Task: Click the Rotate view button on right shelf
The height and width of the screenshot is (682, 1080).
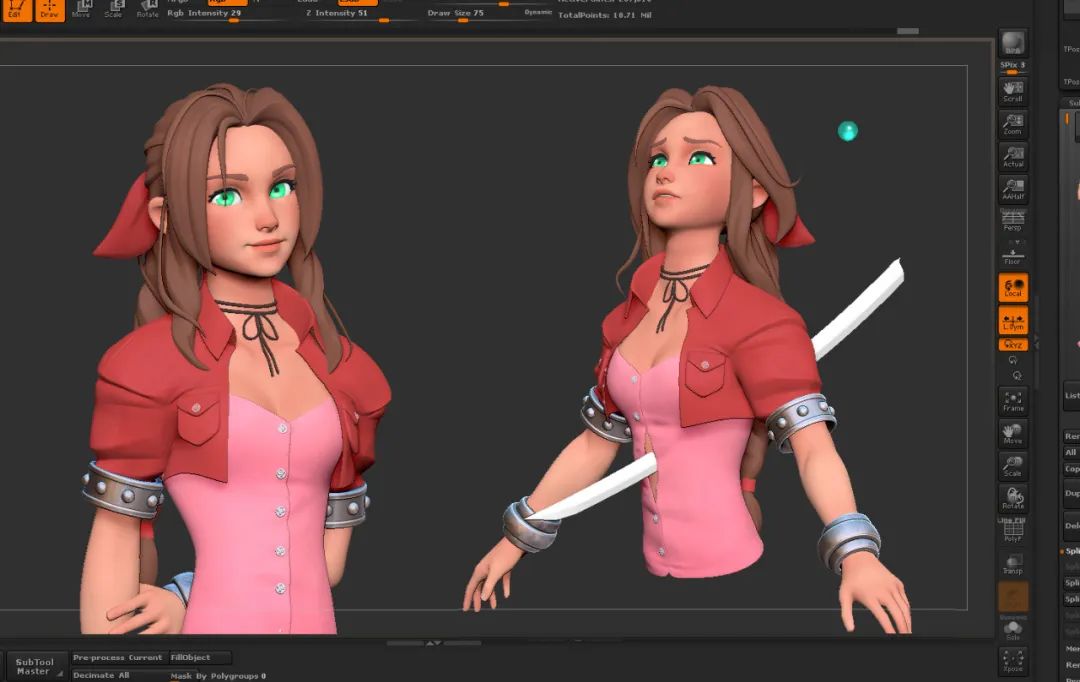Action: (x=1012, y=499)
